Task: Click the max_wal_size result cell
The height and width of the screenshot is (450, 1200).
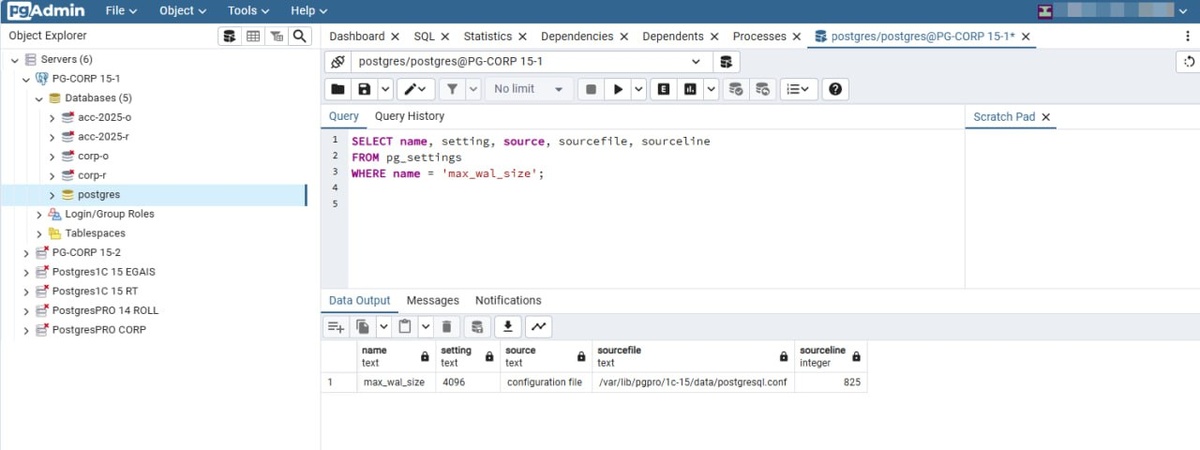Action: click(395, 383)
